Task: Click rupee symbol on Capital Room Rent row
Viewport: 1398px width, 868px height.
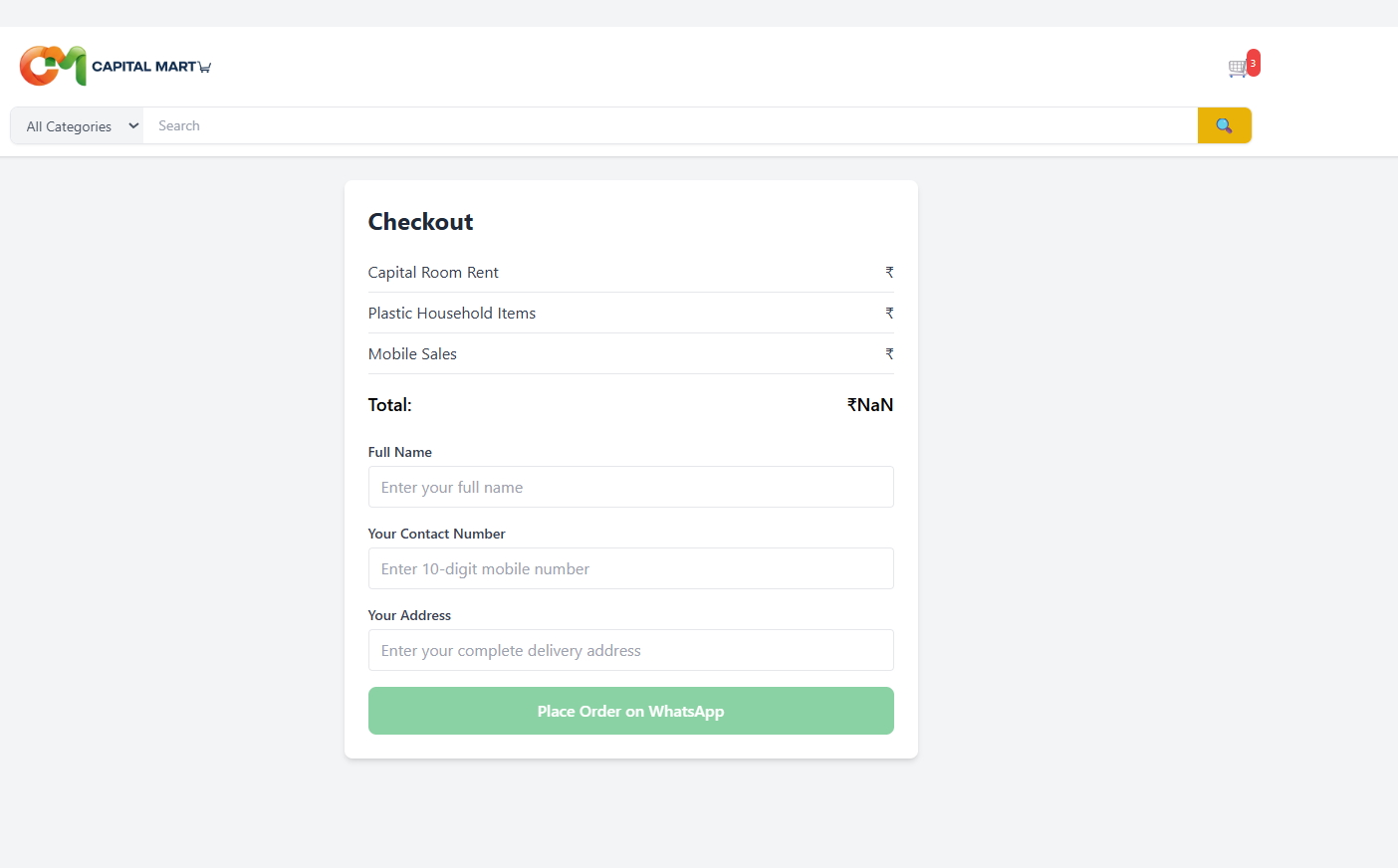Action: click(889, 272)
